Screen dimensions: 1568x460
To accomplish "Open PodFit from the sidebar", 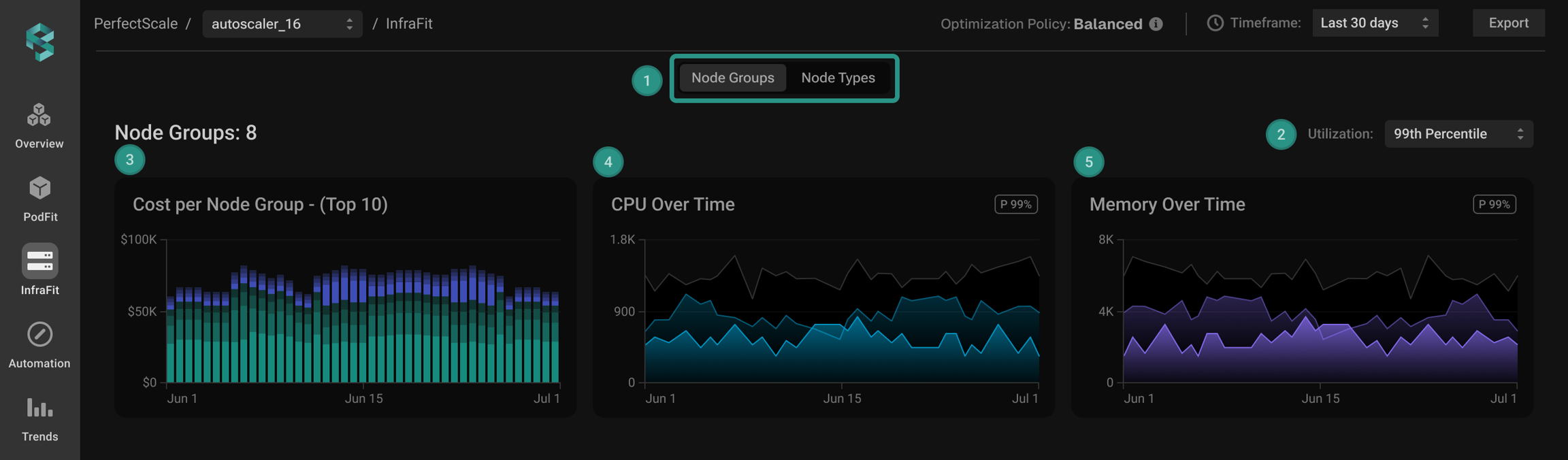I will [x=39, y=189].
